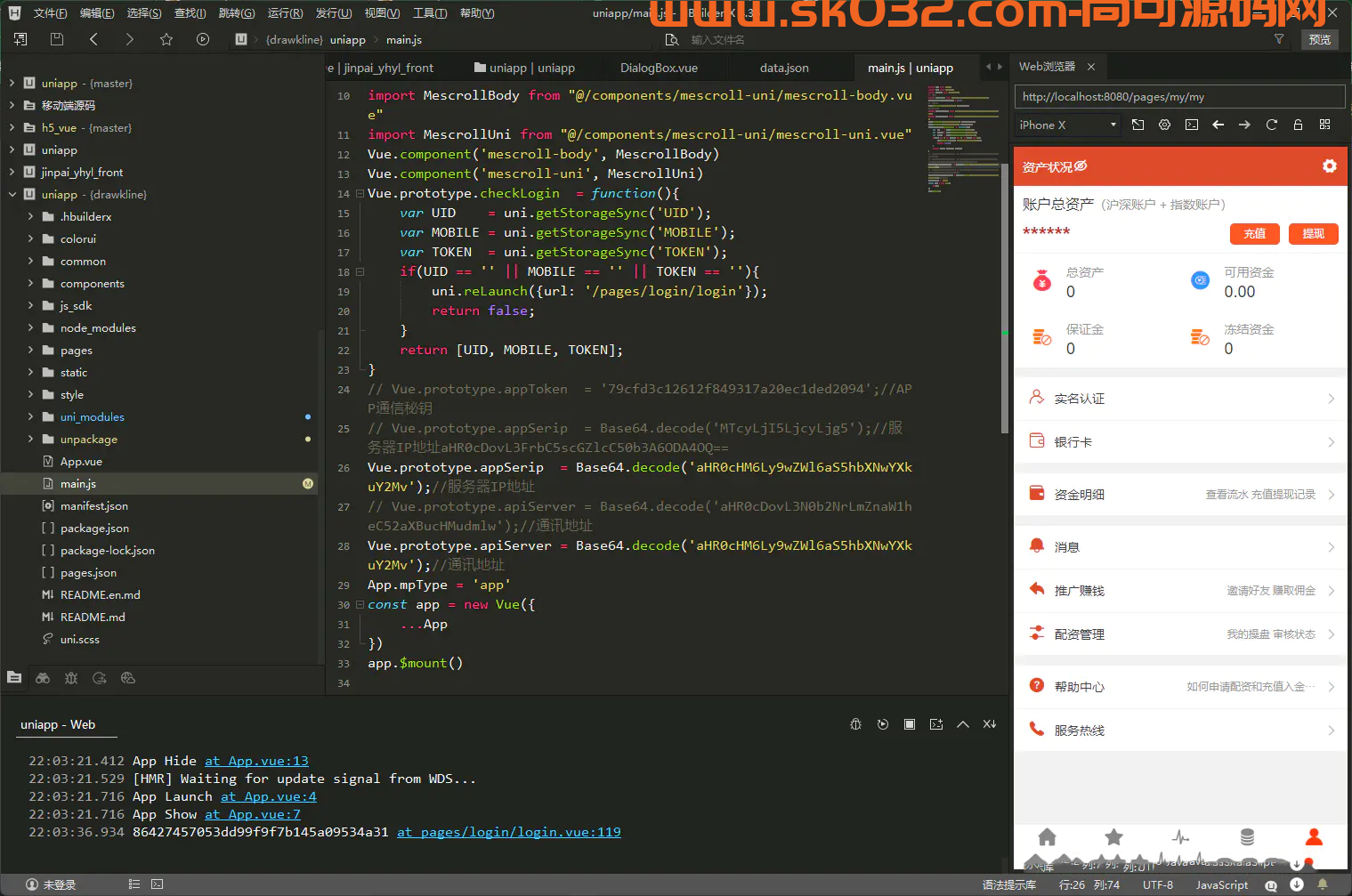
Task: Stop the running uniapp Web process
Action: (909, 724)
